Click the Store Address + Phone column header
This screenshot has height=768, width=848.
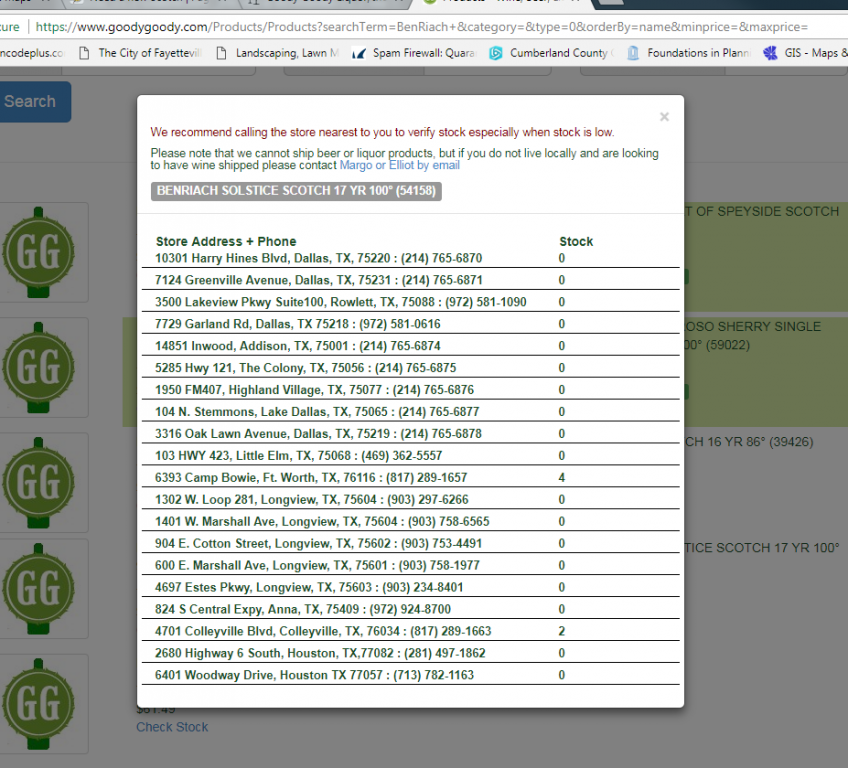[226, 242]
